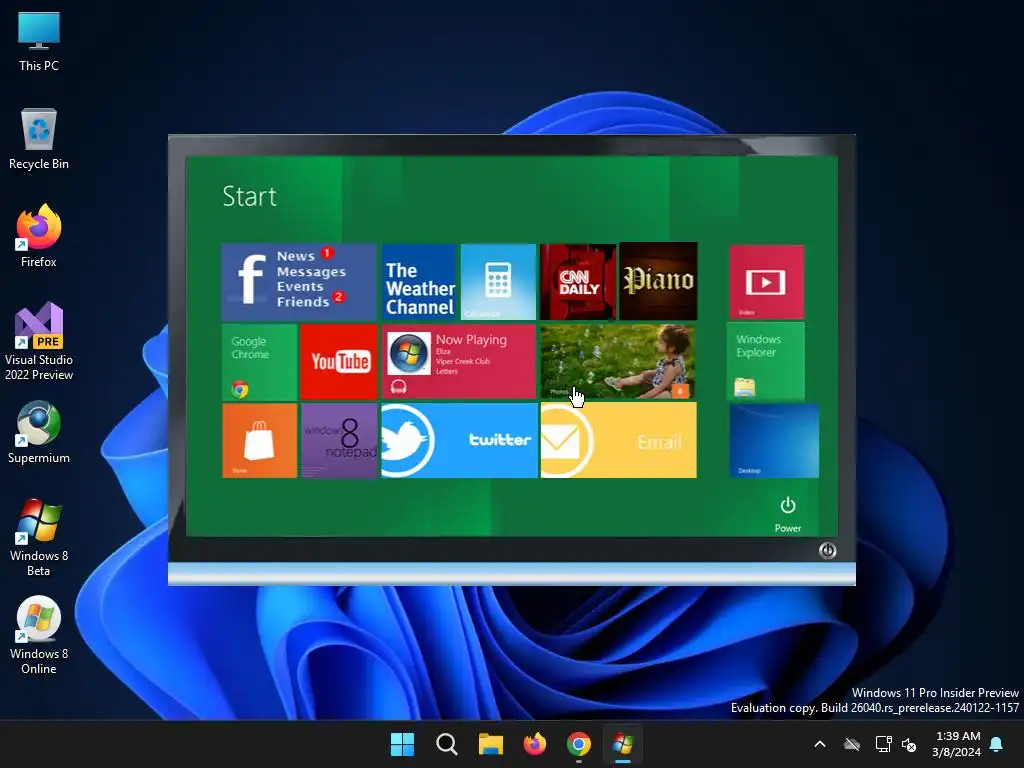Open the network tray icon
1024x768 pixels.
884,744
